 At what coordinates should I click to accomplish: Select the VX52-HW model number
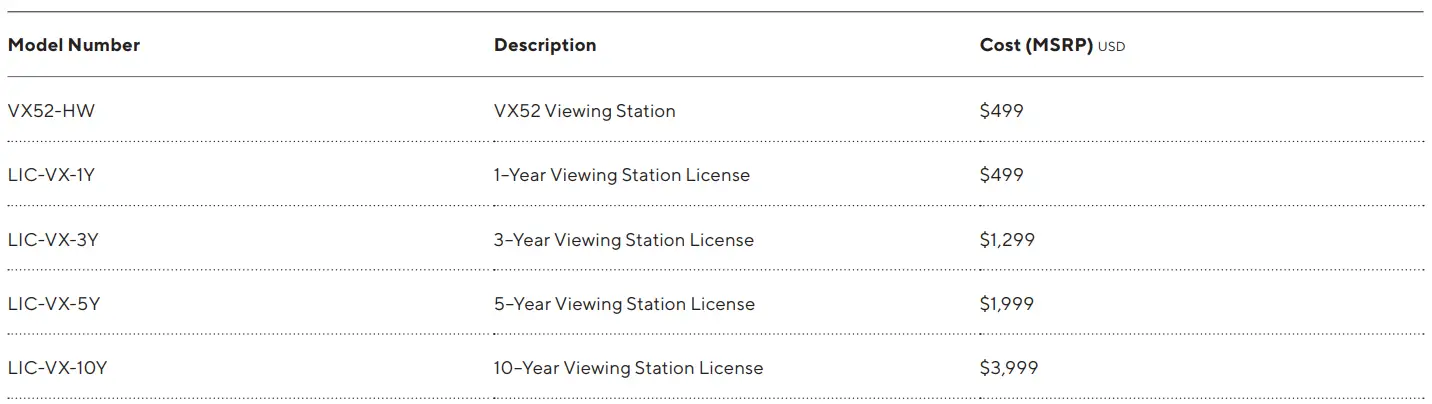pyautogui.click(x=51, y=111)
